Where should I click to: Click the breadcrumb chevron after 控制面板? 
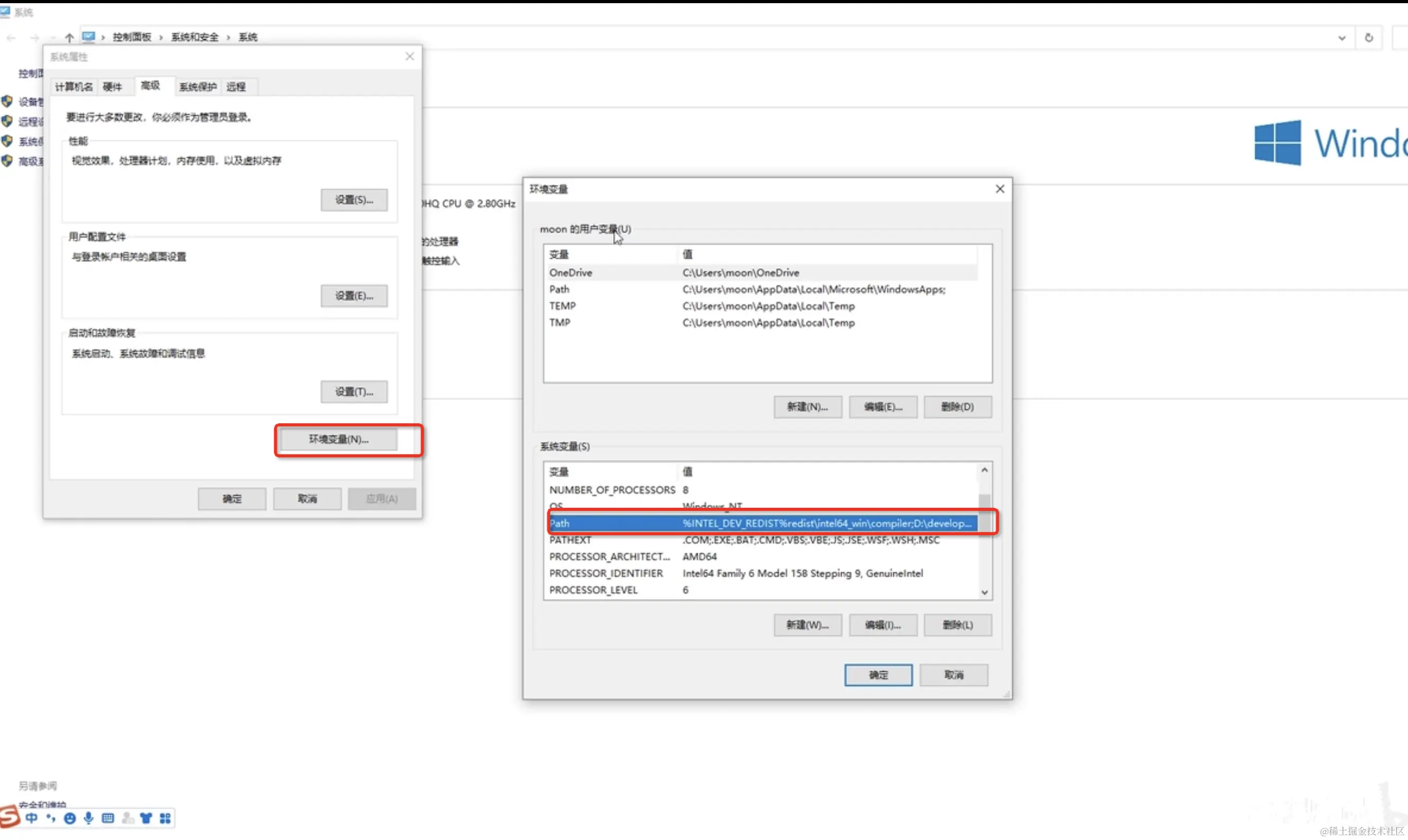point(161,38)
